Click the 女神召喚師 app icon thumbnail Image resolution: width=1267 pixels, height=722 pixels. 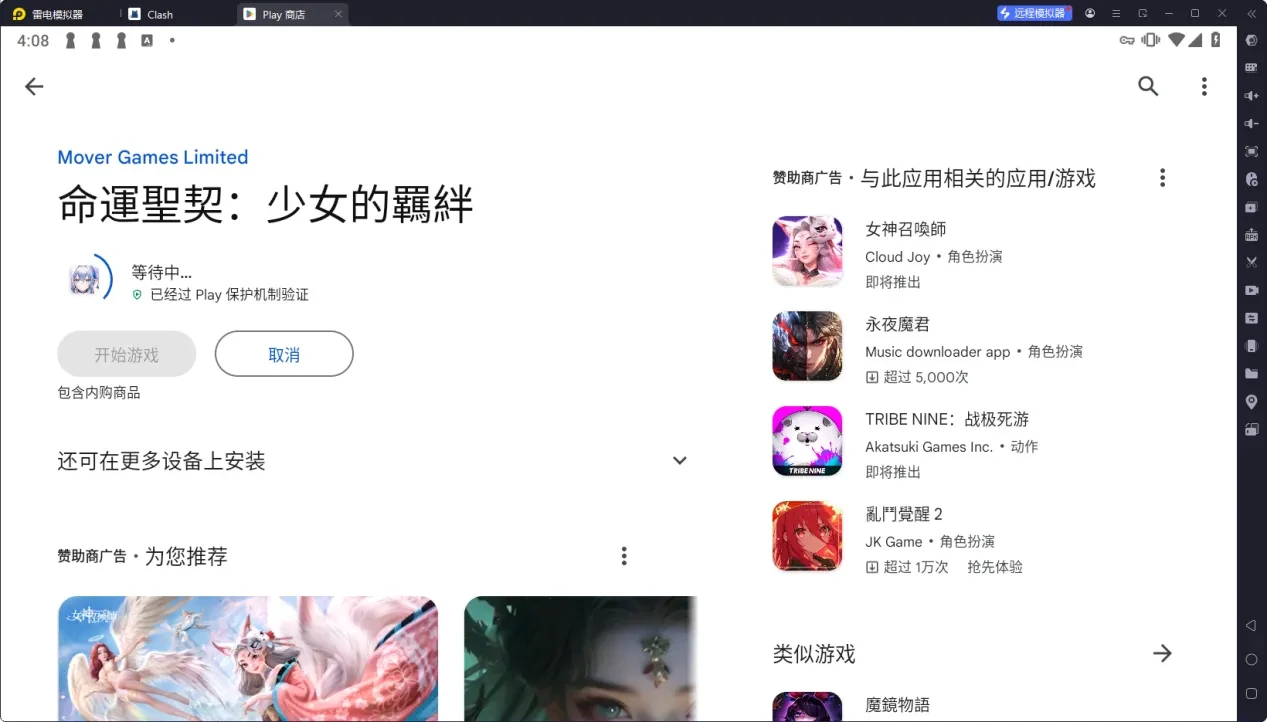tap(807, 251)
